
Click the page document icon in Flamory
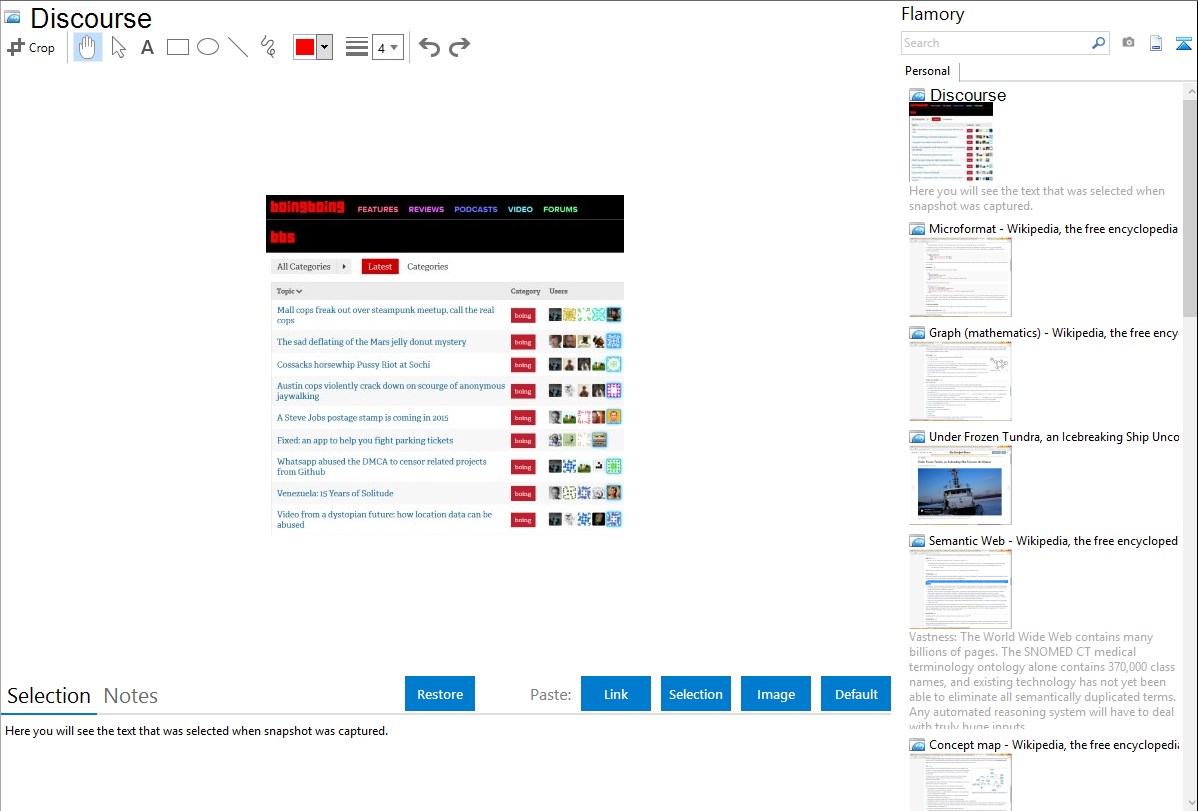(1156, 44)
